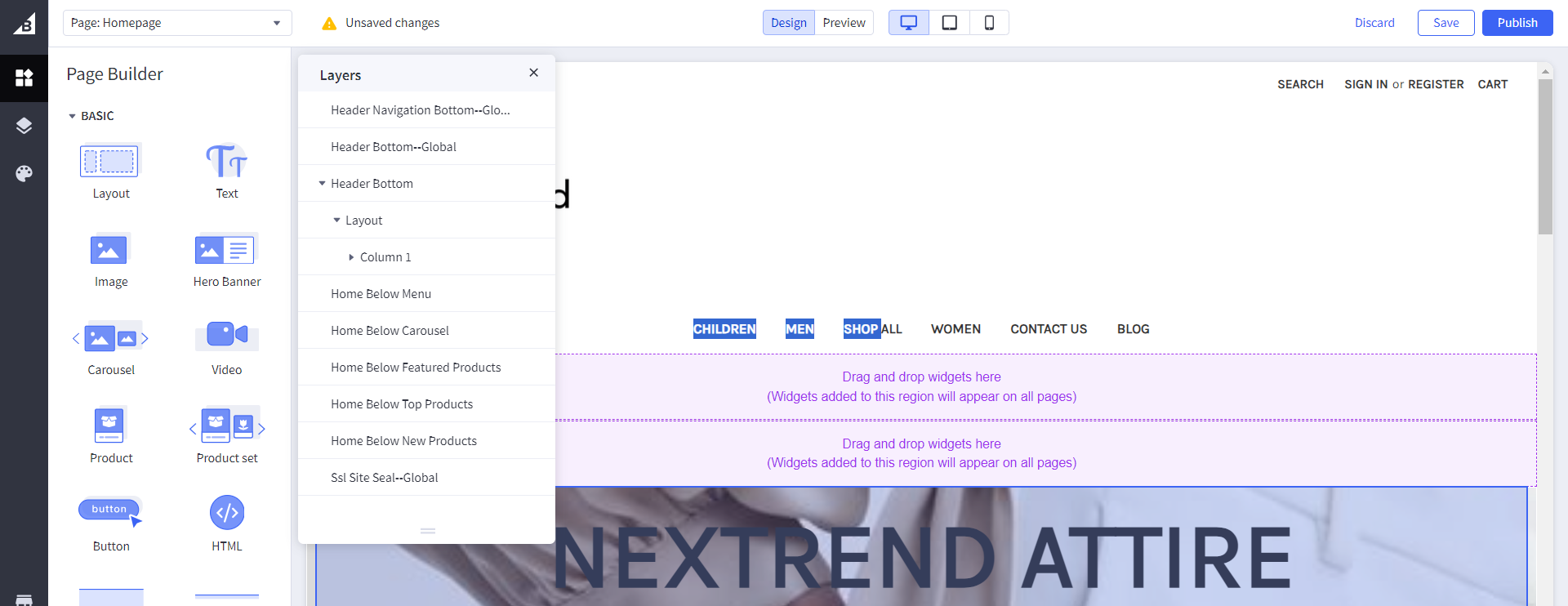
Task: Click the Publish button
Action: pyautogui.click(x=1517, y=23)
